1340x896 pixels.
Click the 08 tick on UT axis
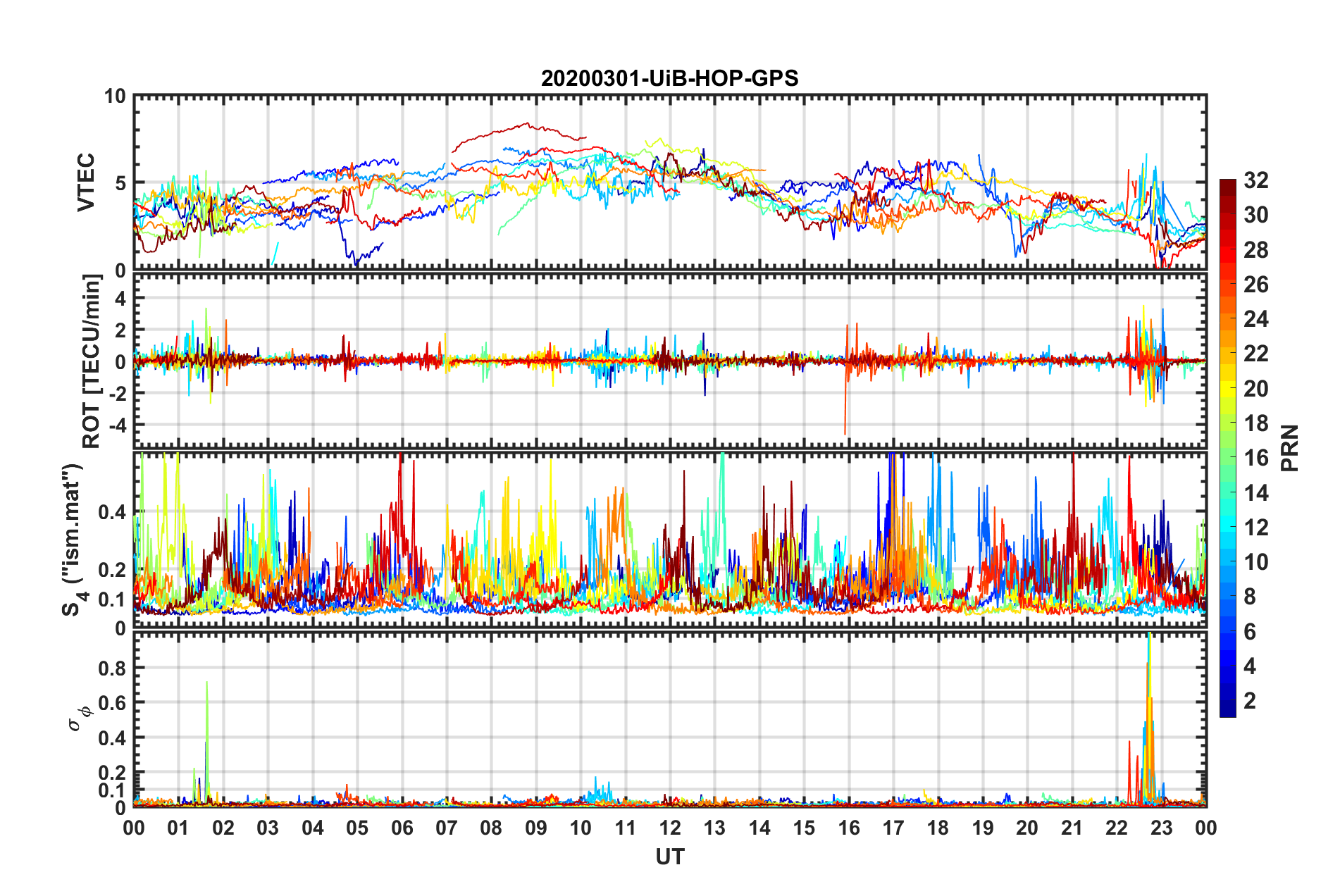(x=491, y=828)
